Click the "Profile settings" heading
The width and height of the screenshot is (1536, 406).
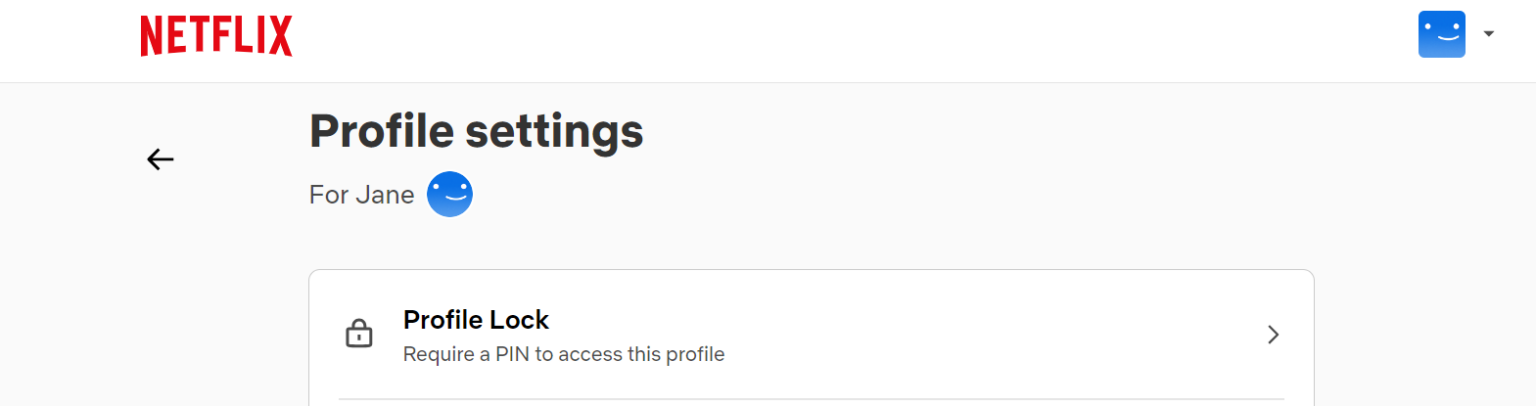[476, 131]
